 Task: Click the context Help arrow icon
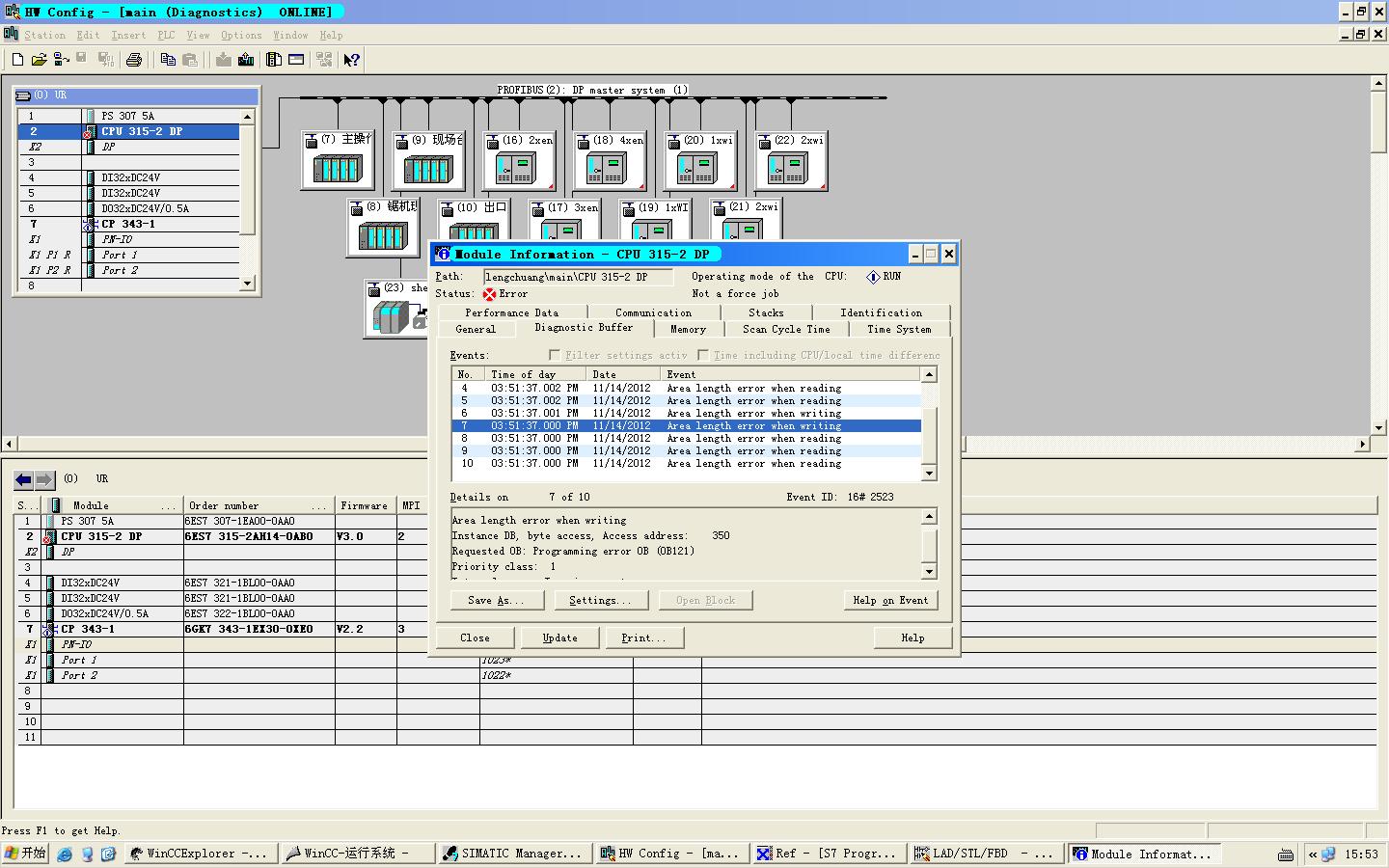[352, 60]
